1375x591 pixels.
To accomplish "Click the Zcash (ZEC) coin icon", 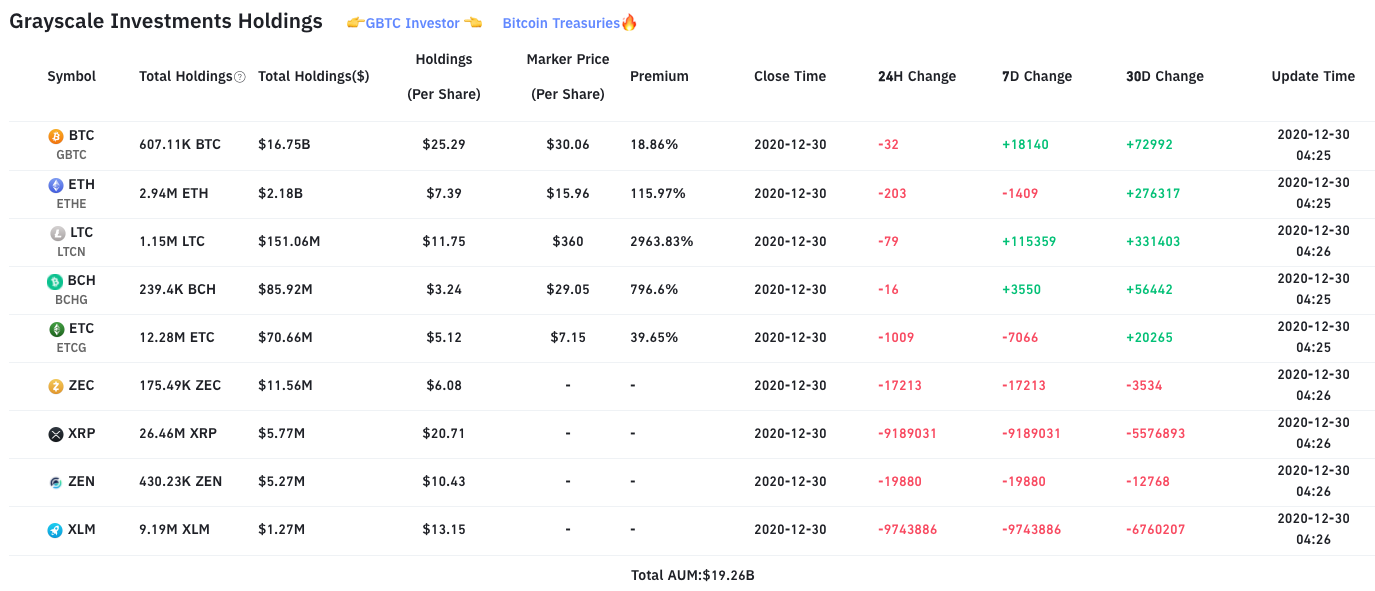I will [55, 385].
